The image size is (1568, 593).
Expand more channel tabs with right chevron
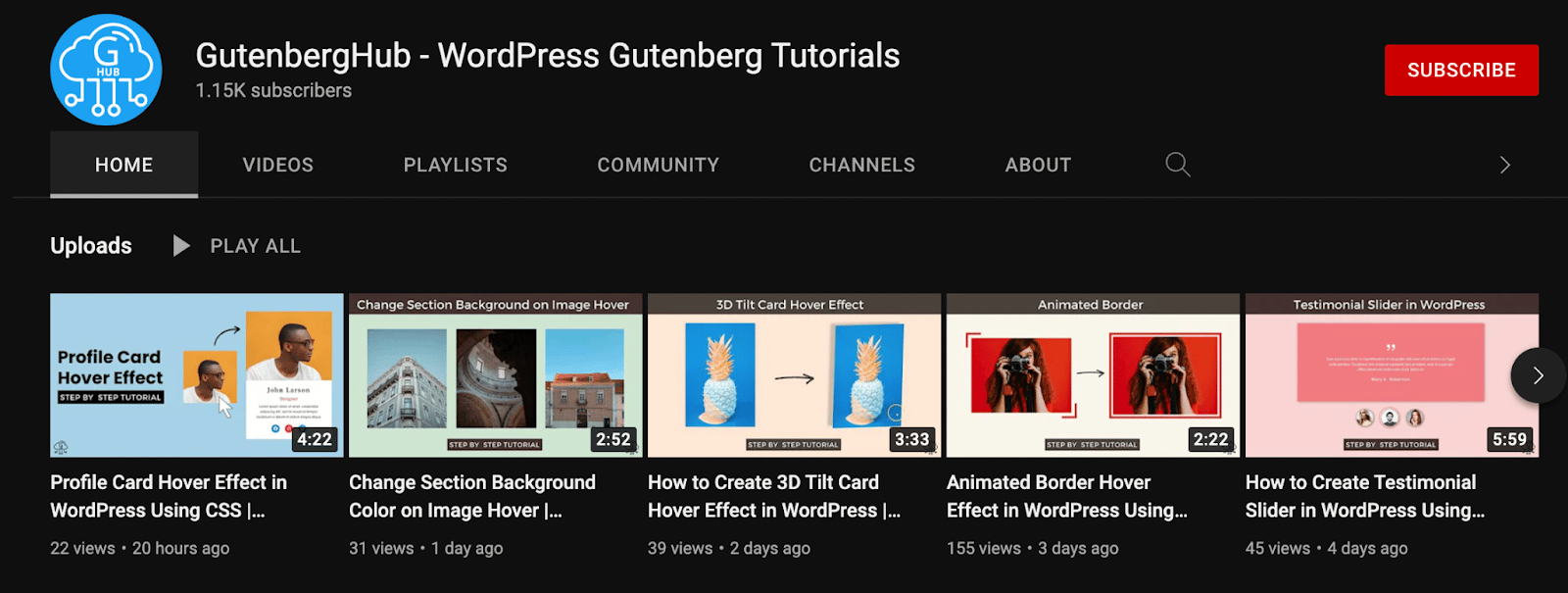1505,165
